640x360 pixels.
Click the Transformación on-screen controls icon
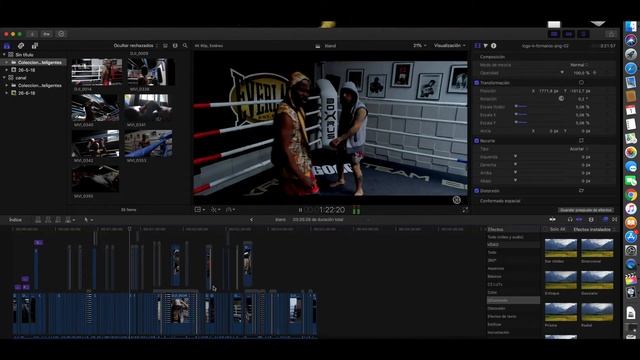tap(581, 82)
